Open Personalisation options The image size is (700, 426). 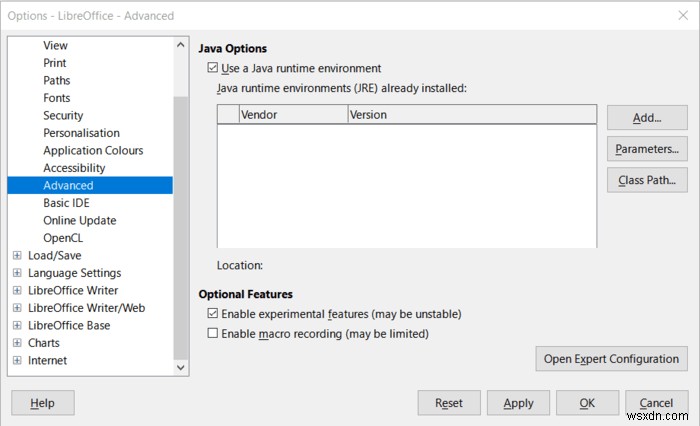81,133
